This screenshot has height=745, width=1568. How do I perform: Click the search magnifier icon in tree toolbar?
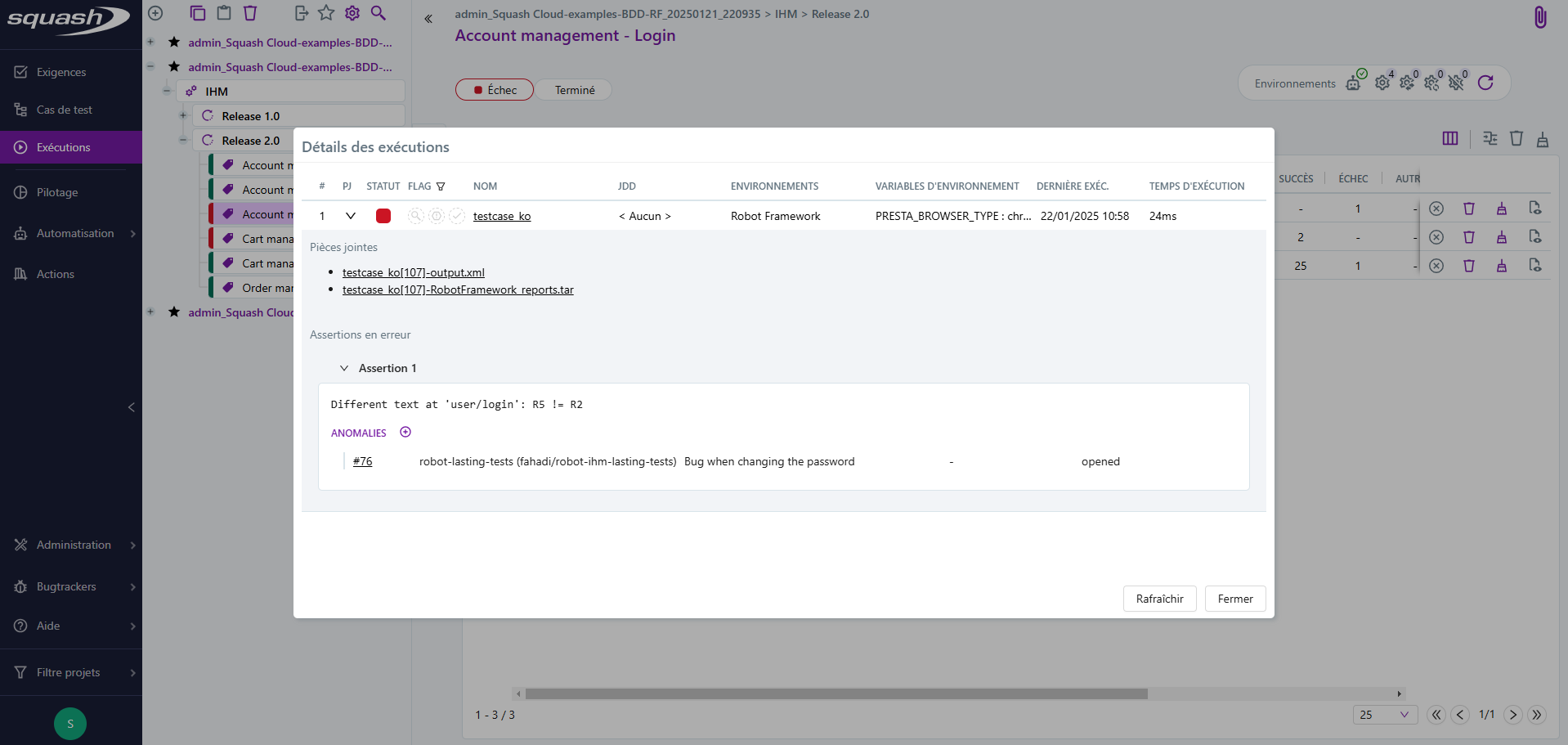coord(378,13)
